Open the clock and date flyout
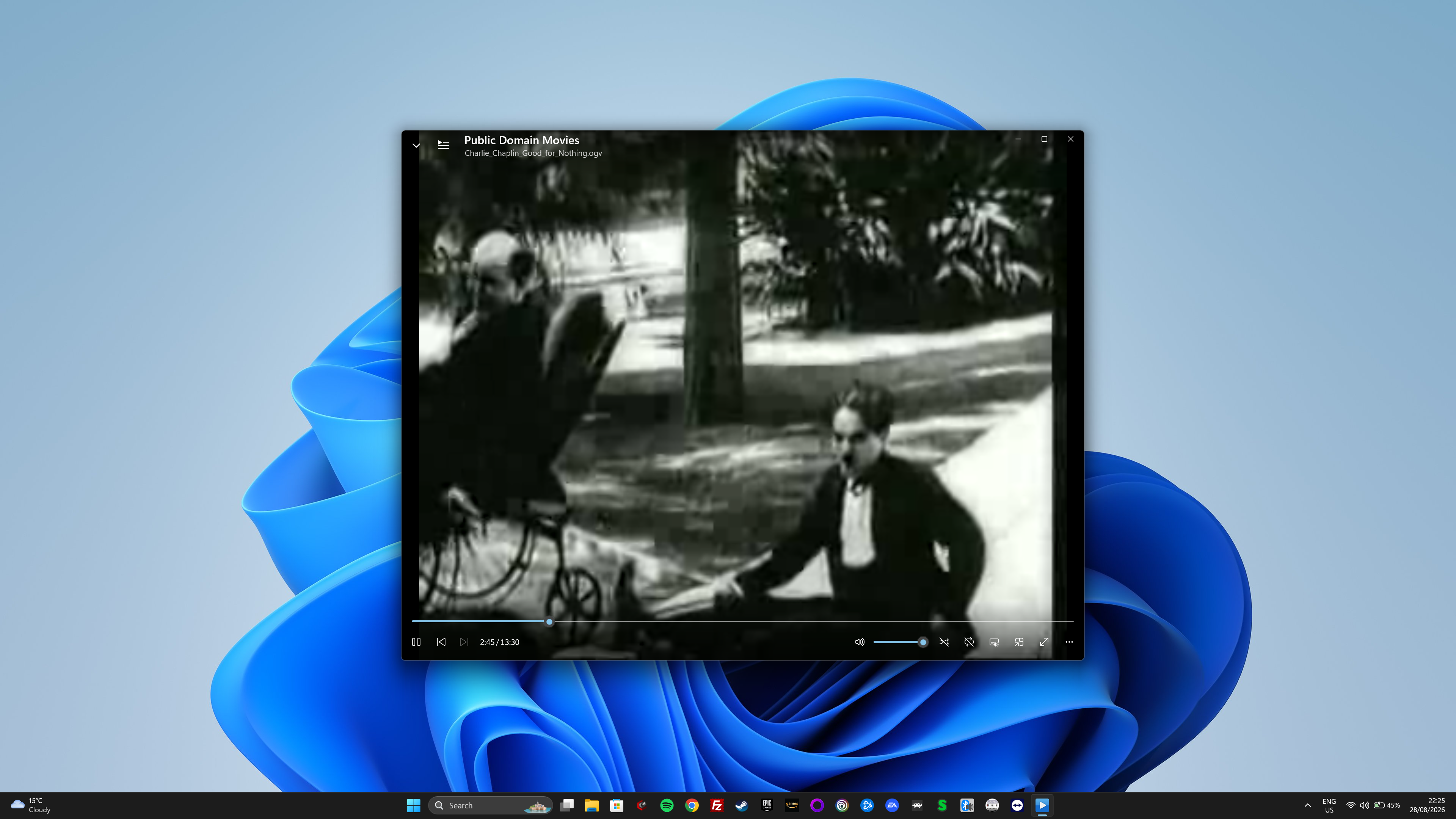 click(x=1427, y=805)
